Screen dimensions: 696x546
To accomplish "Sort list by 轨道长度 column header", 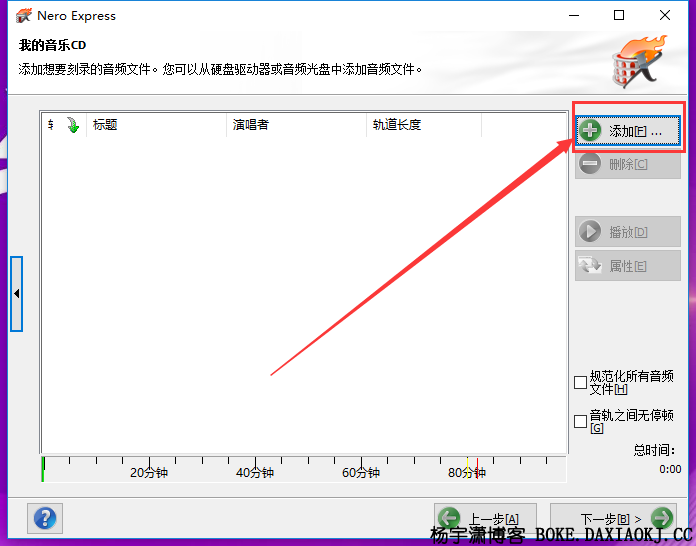I will pos(424,125).
